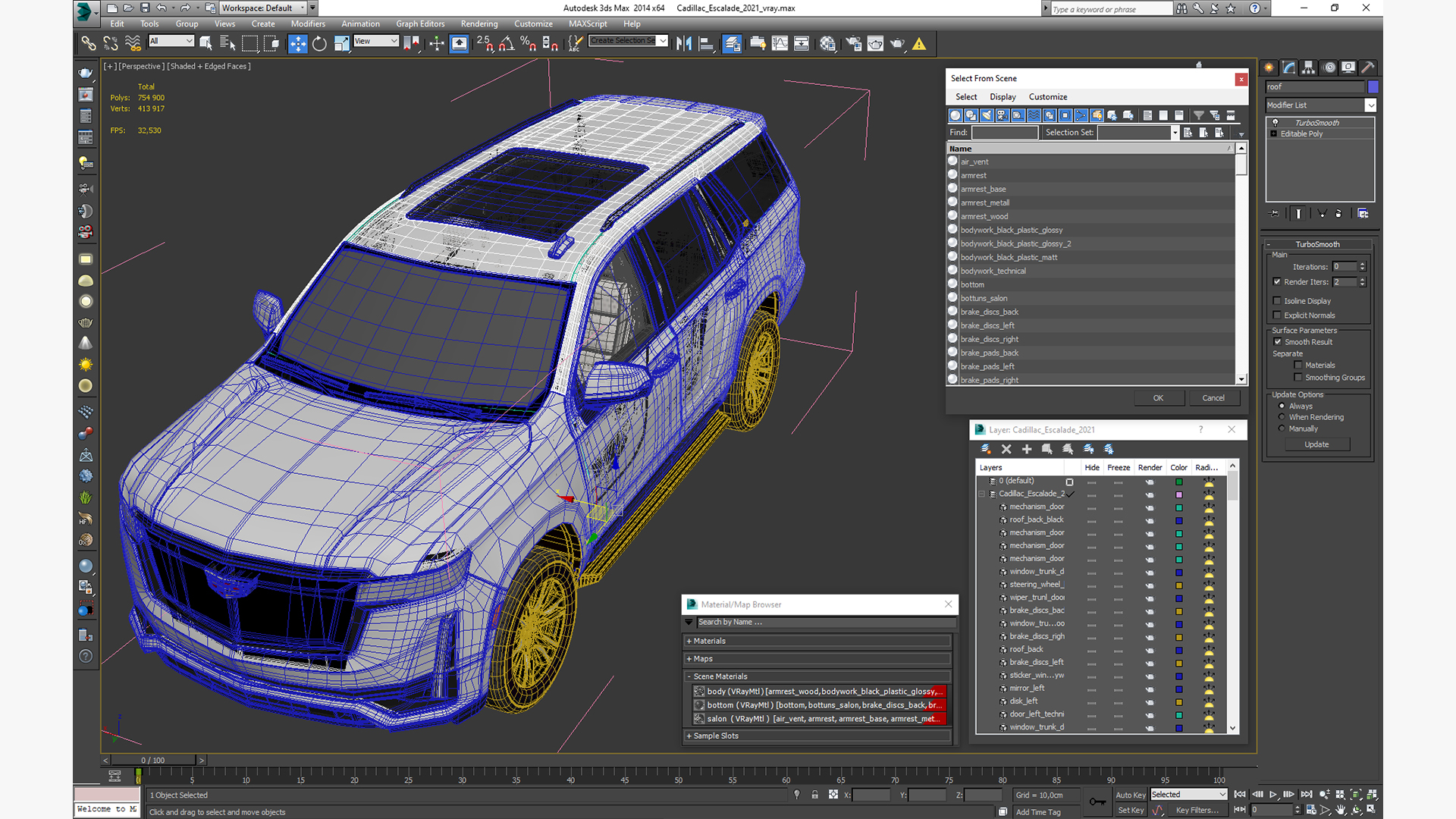
Task: Click the Key Filters button
Action: [1197, 810]
